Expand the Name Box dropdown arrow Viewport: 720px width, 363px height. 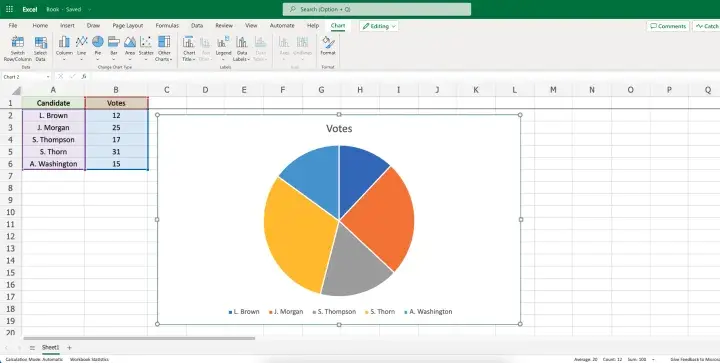[x=48, y=77]
